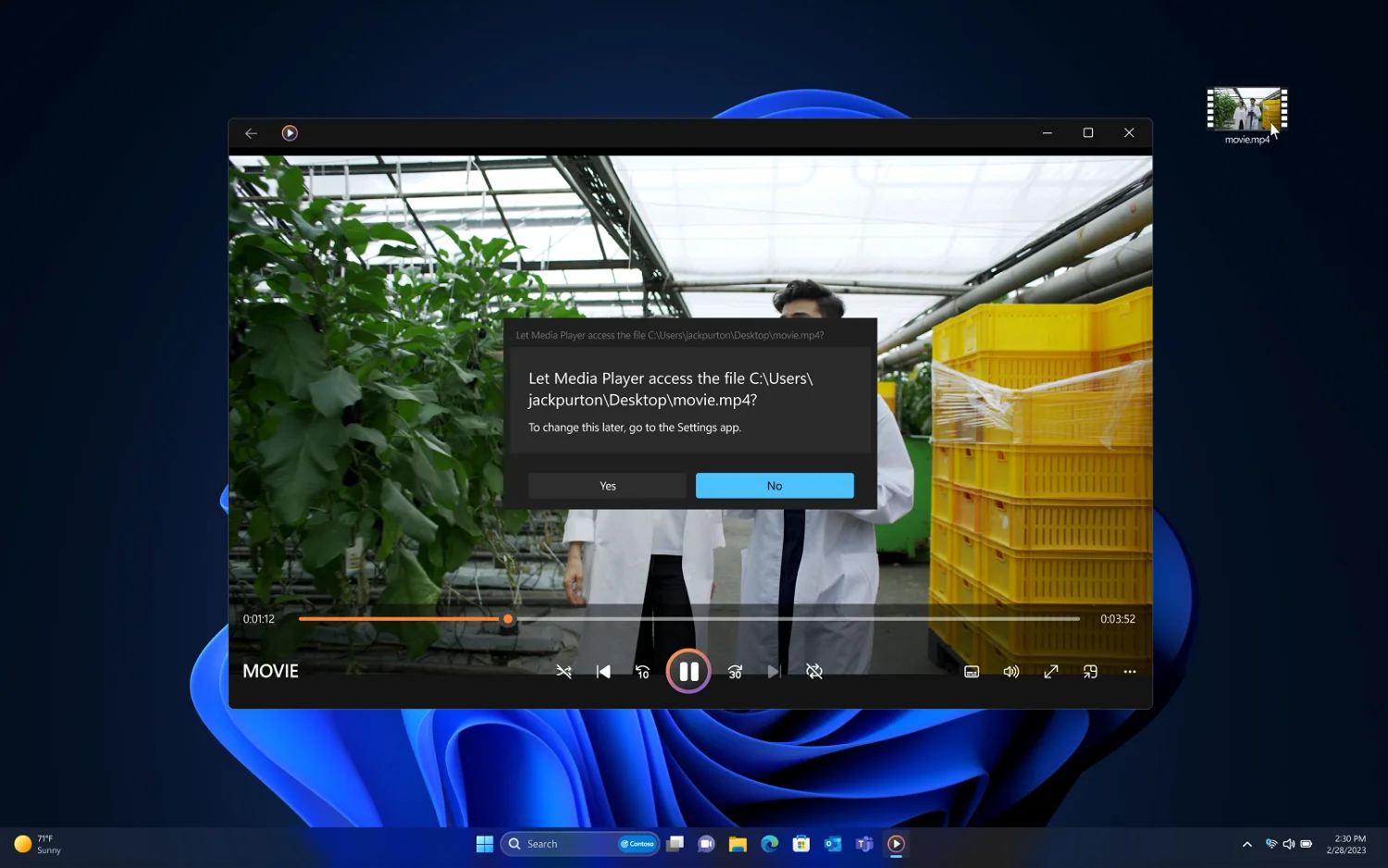Screen dimensions: 1388x868
Task: Open Microsoft Teams from the taskbar
Action: pyautogui.click(x=864, y=844)
